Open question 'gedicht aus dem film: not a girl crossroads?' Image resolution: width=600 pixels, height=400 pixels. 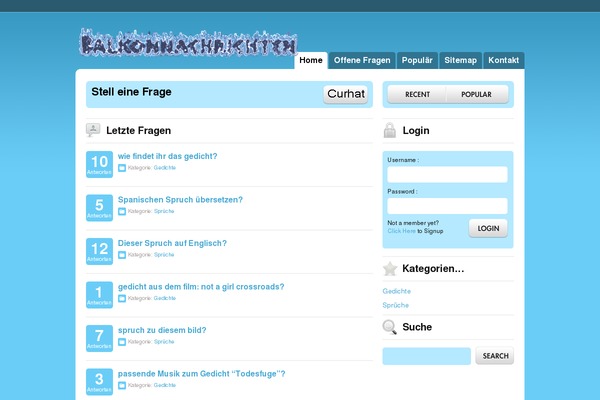[x=201, y=287]
